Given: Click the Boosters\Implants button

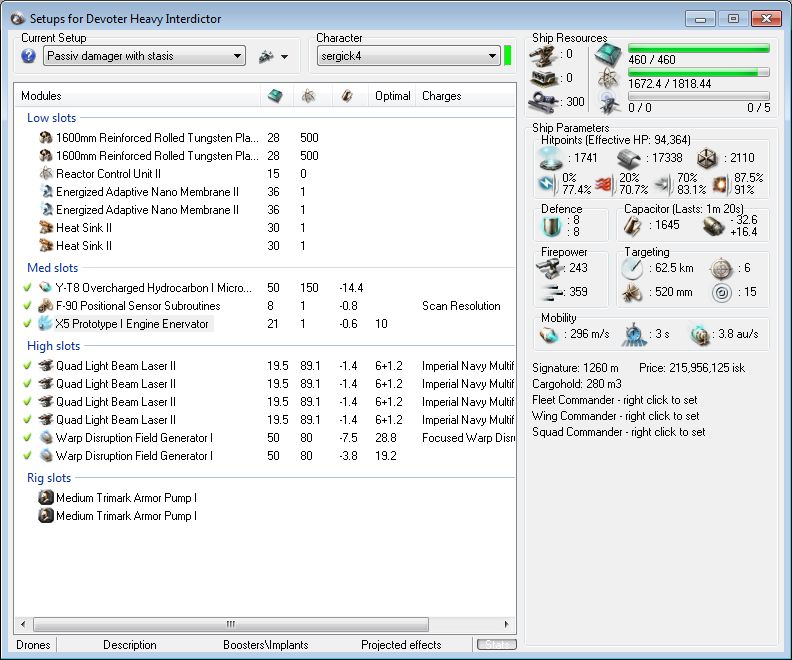Looking at the screenshot, I should [265, 645].
